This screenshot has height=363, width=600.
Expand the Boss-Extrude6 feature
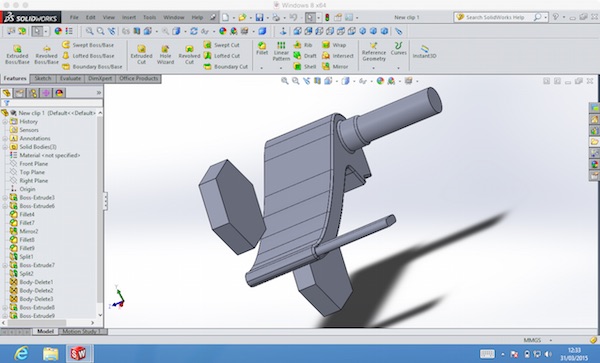[x=5, y=206]
